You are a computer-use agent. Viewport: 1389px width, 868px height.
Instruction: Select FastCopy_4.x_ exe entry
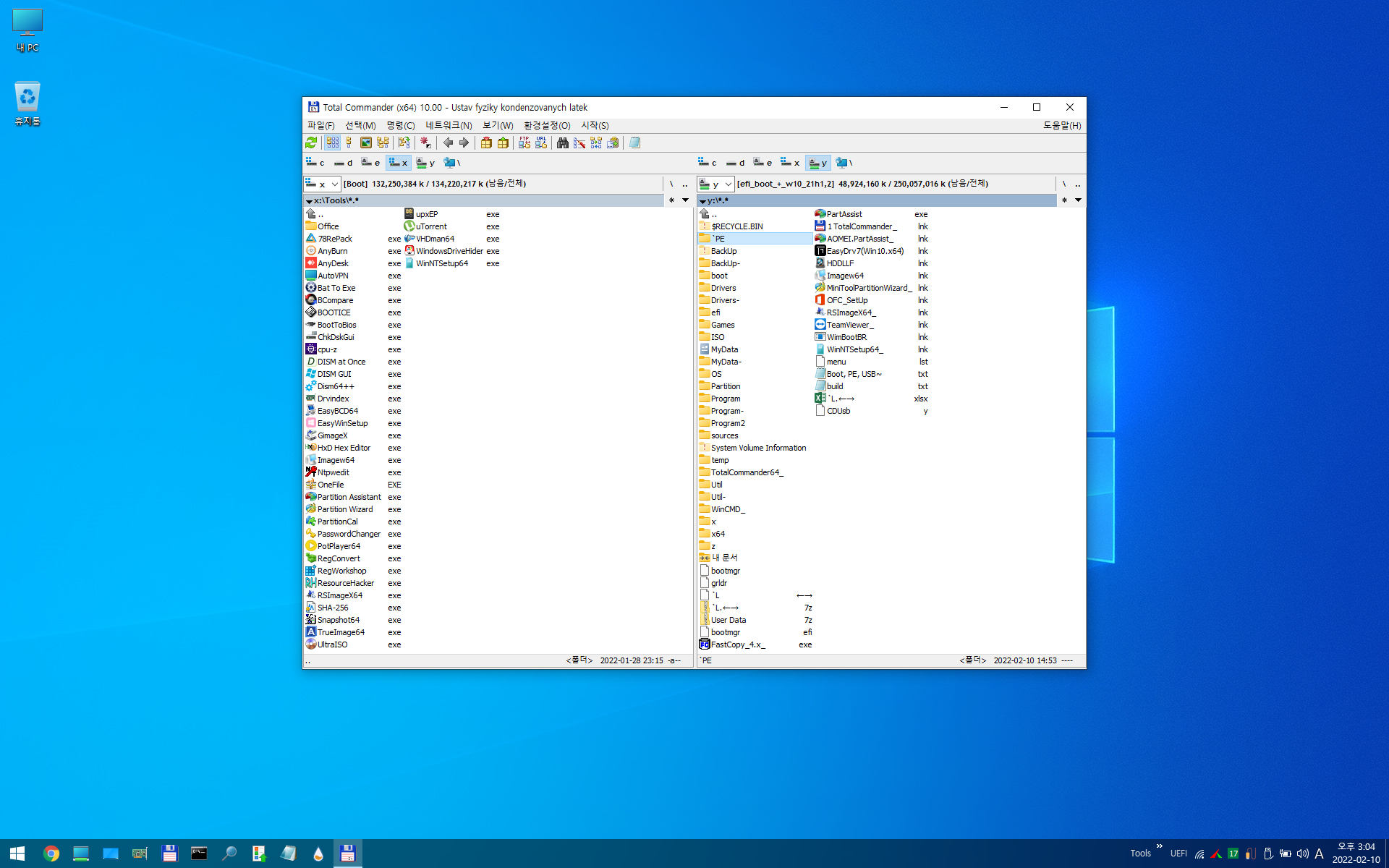click(x=755, y=644)
